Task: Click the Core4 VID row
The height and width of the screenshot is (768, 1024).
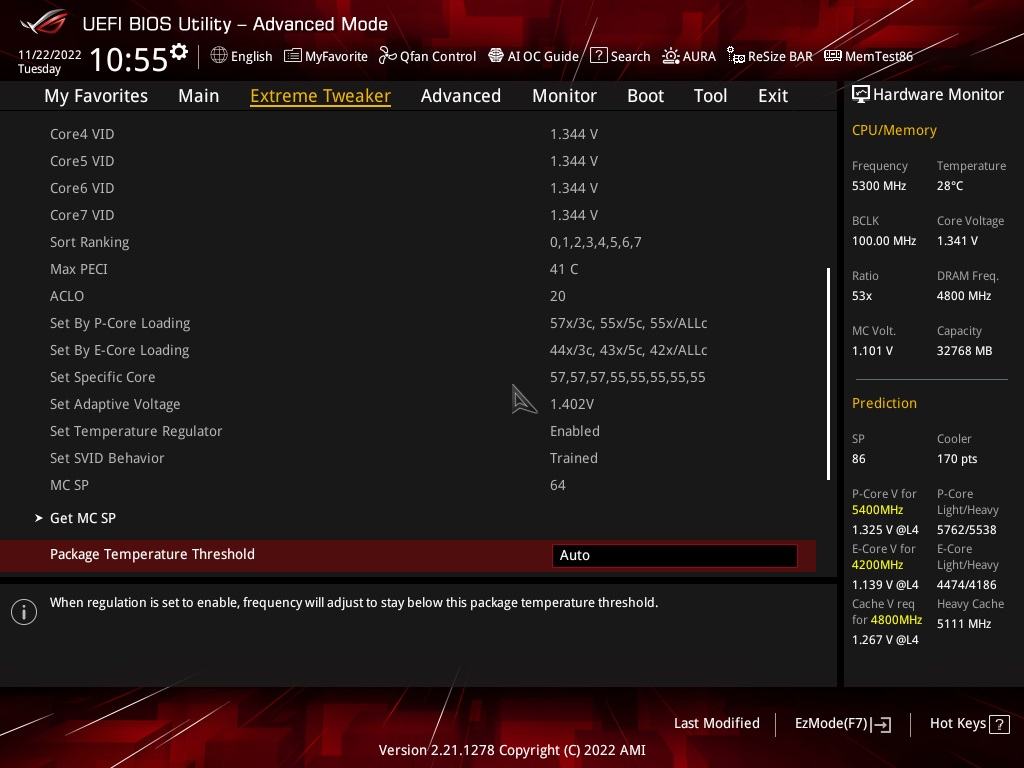Action: [x=408, y=134]
